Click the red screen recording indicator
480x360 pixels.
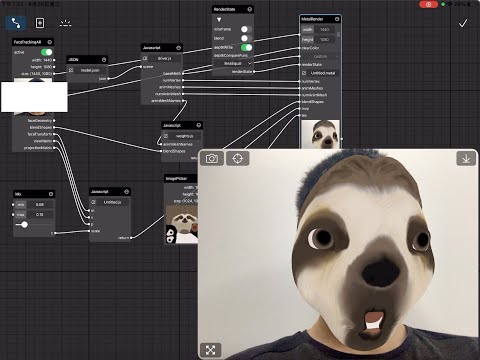tap(428, 4)
